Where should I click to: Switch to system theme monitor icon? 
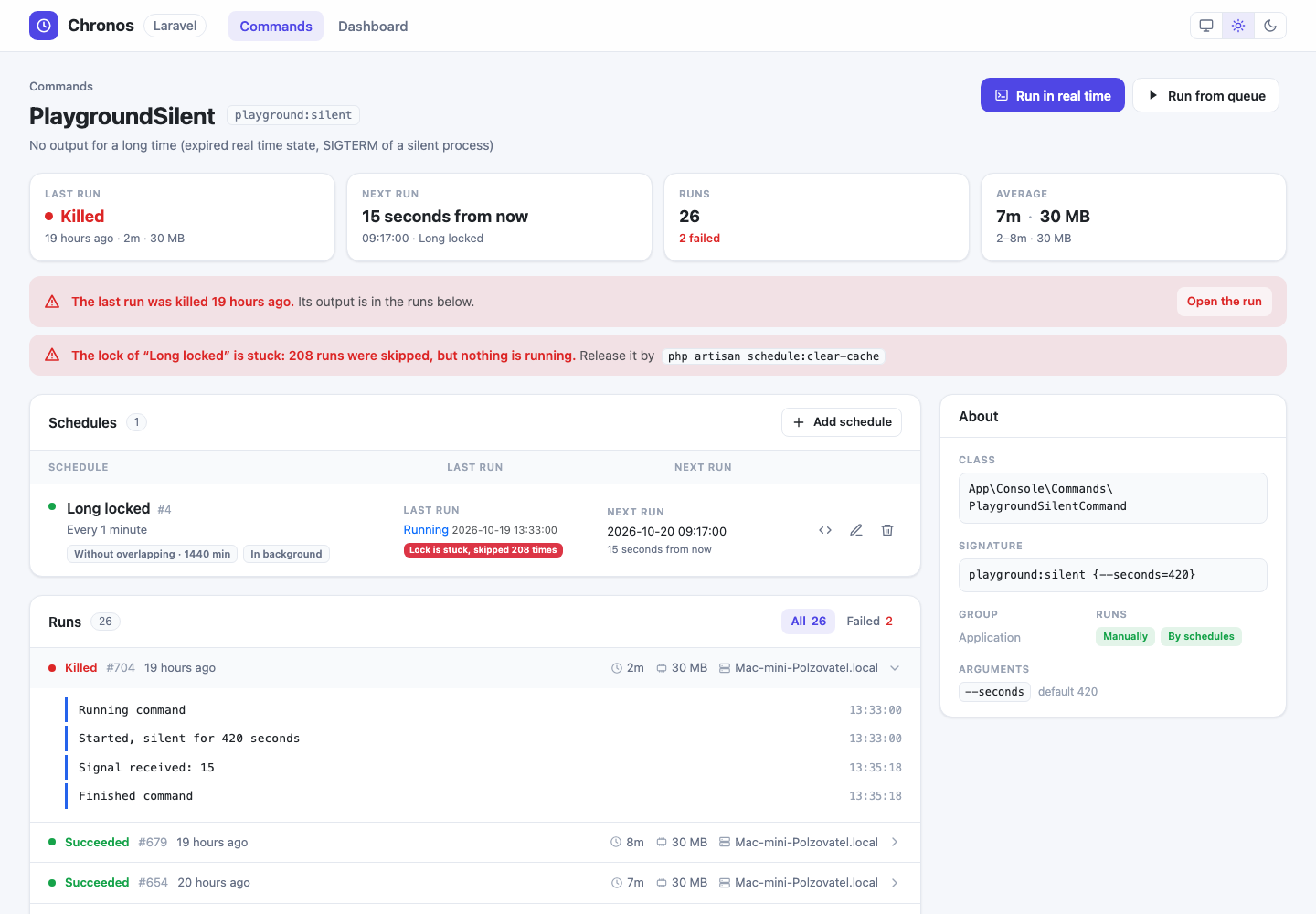[1206, 26]
